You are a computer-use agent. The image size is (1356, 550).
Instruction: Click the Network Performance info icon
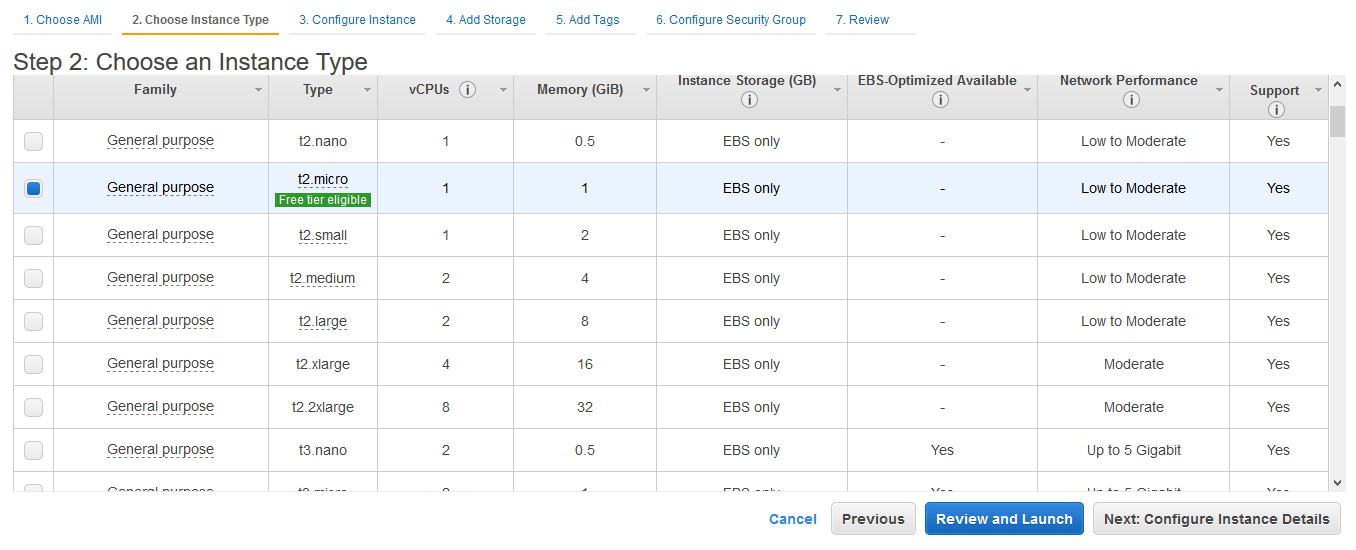(x=1131, y=100)
